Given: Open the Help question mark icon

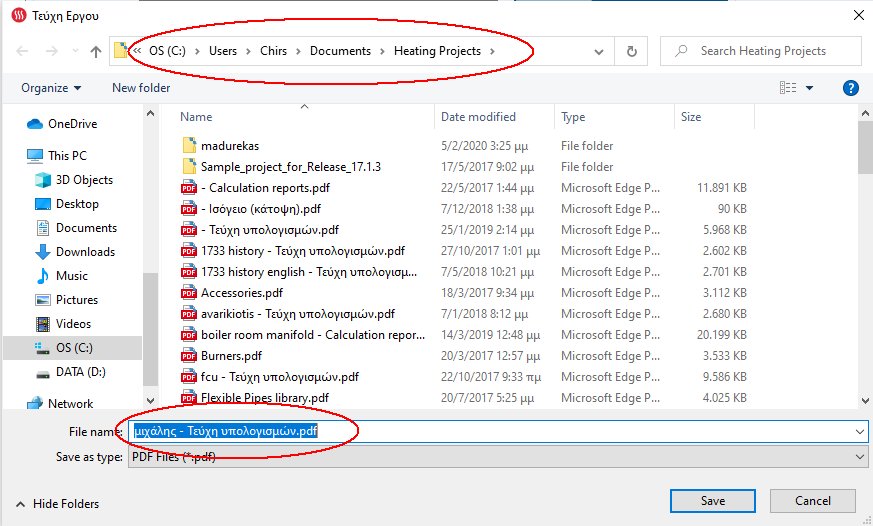Looking at the screenshot, I should [851, 88].
